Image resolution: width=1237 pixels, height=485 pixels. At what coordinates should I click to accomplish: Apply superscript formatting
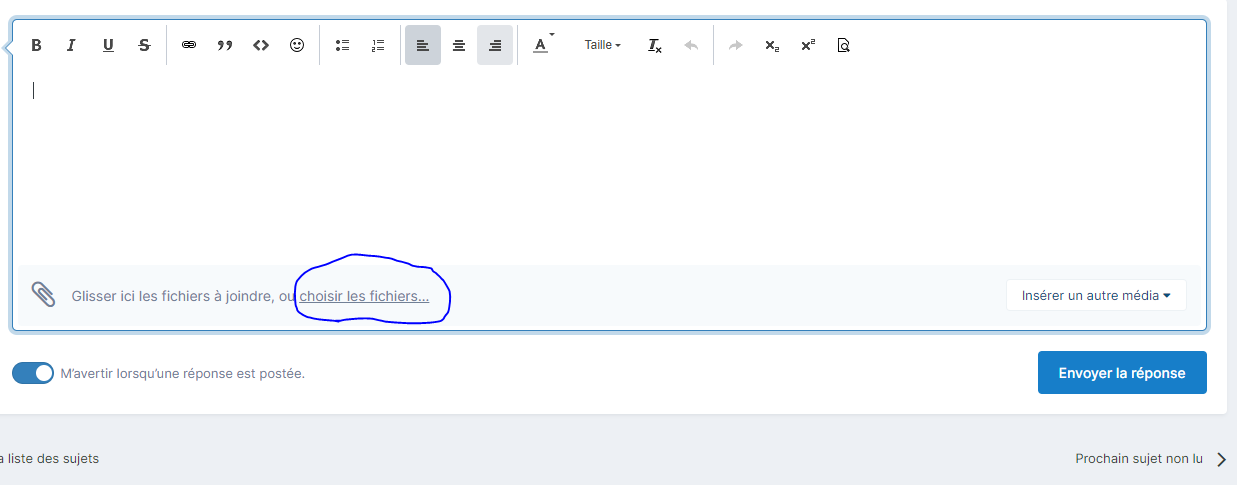(x=808, y=45)
